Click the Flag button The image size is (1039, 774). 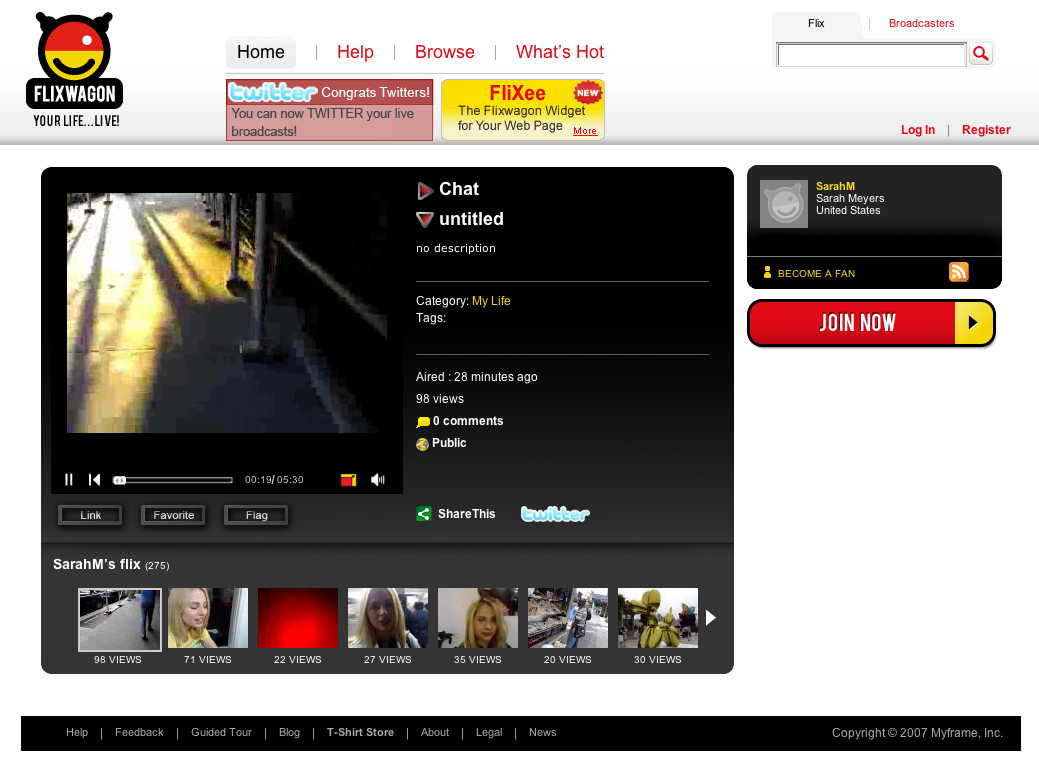click(x=256, y=516)
